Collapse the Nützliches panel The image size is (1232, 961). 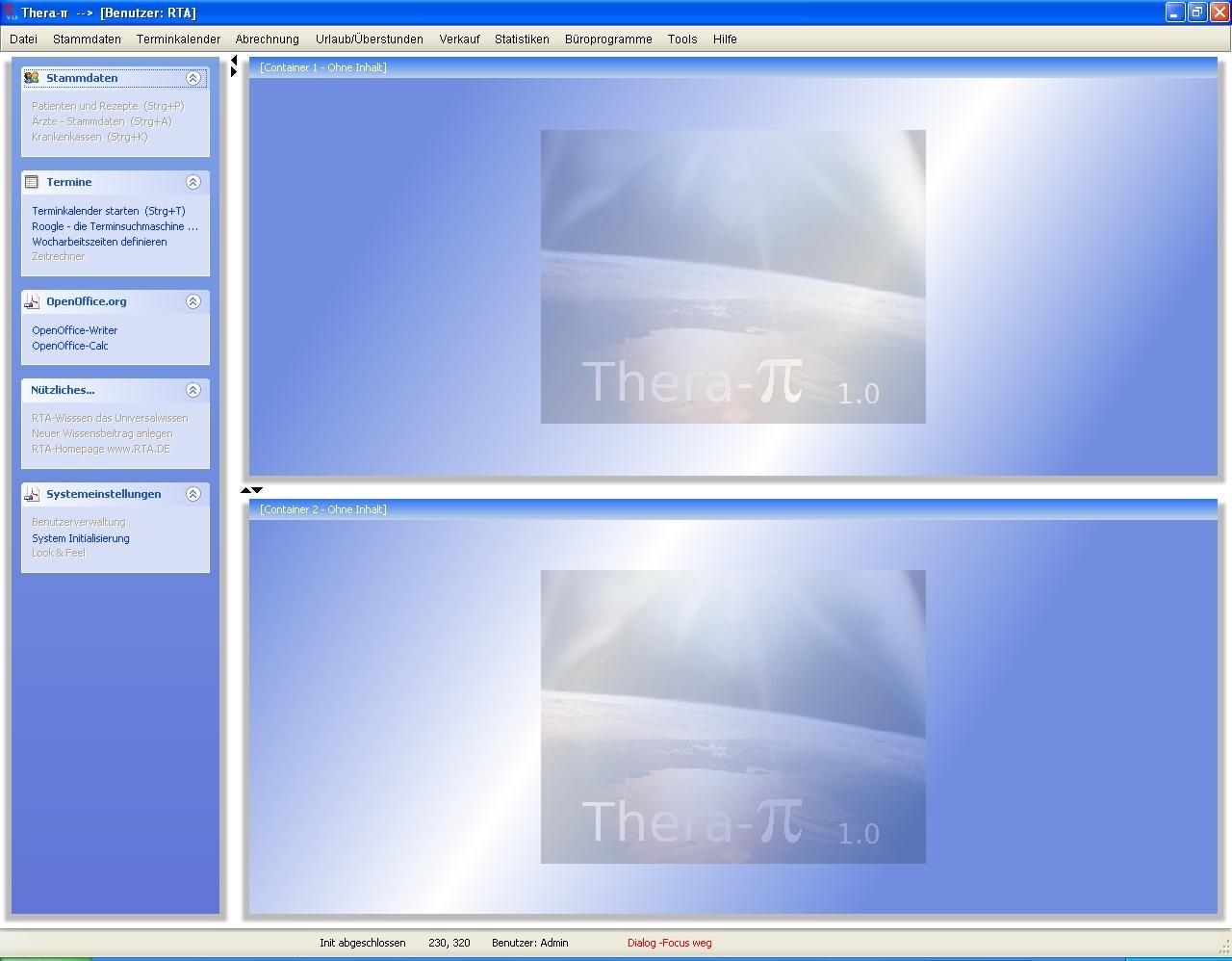point(192,390)
